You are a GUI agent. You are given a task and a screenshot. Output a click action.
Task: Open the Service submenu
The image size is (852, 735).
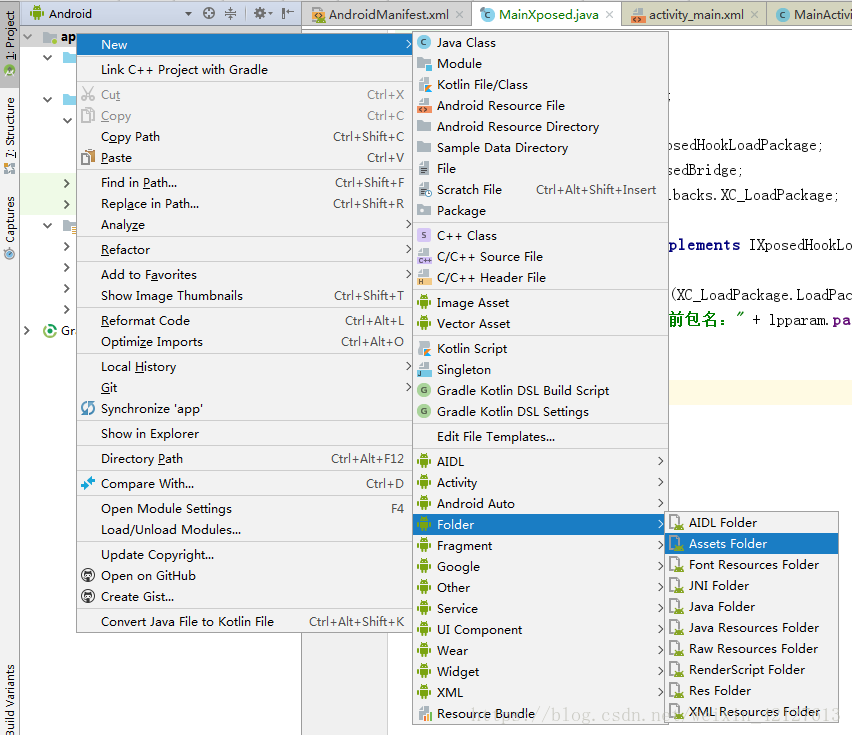click(x=540, y=608)
